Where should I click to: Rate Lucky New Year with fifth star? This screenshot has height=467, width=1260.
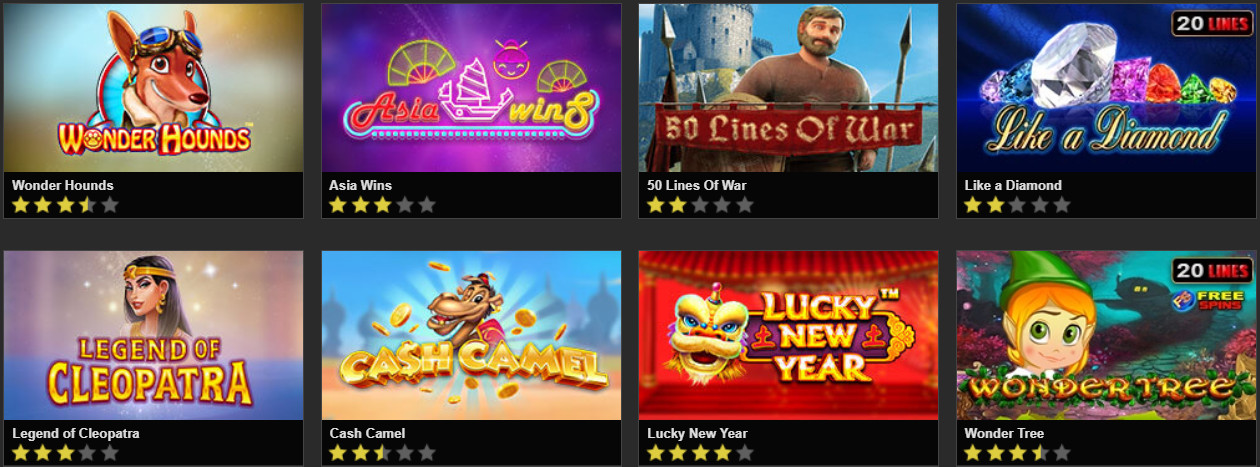tap(744, 453)
